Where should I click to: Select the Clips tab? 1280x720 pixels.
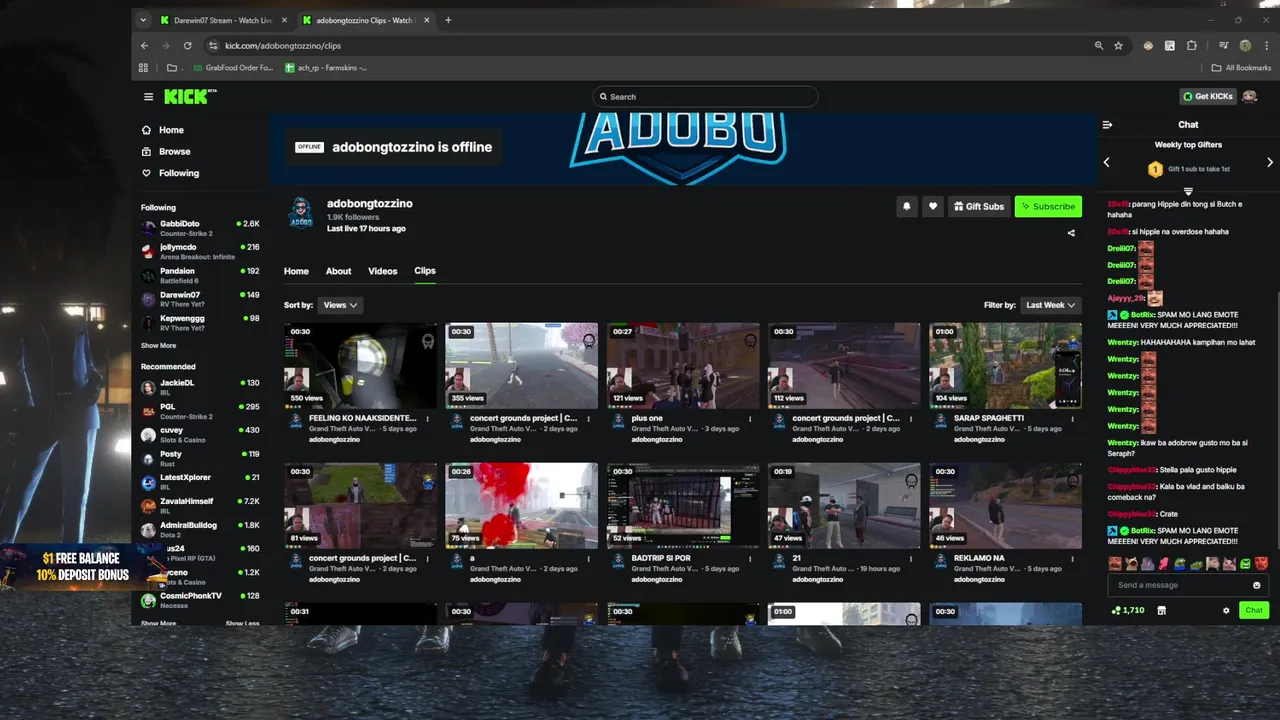point(425,271)
